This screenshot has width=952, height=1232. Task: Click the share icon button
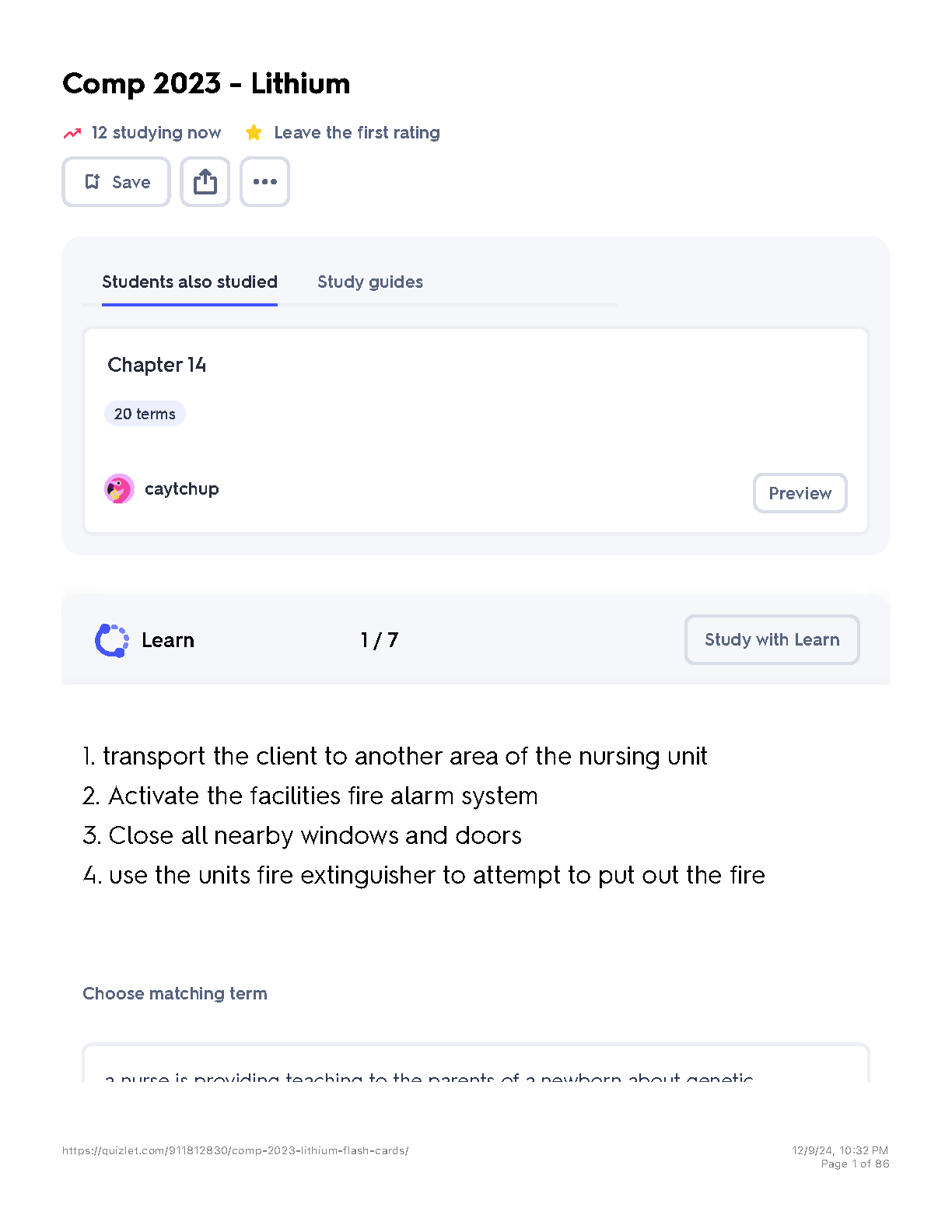205,182
